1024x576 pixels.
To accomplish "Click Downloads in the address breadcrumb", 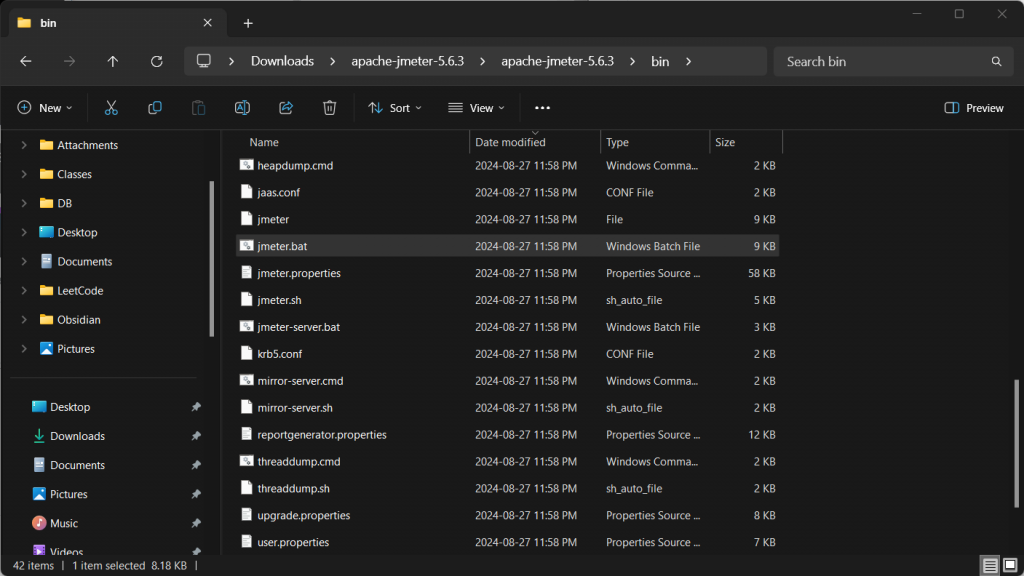I will click(x=282, y=61).
